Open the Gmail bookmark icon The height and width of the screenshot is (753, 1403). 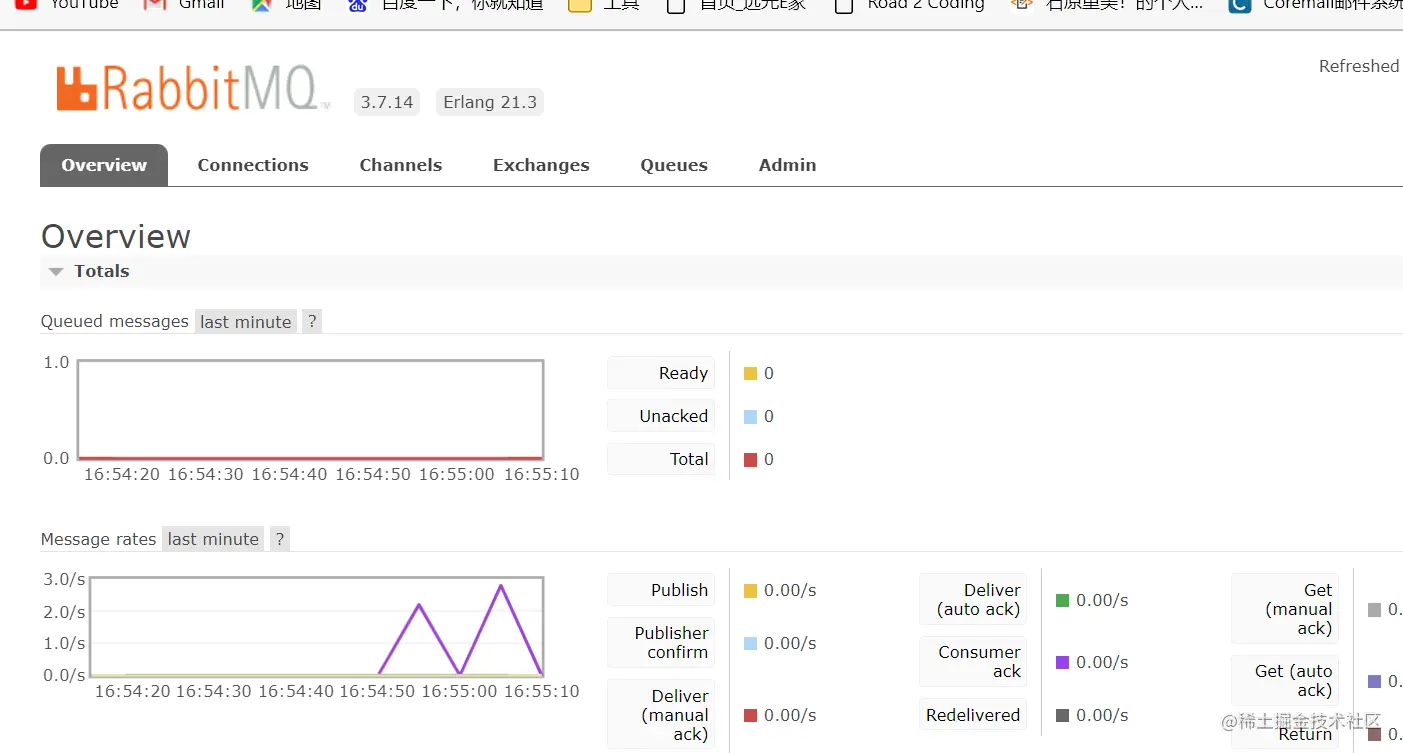(154, 4)
